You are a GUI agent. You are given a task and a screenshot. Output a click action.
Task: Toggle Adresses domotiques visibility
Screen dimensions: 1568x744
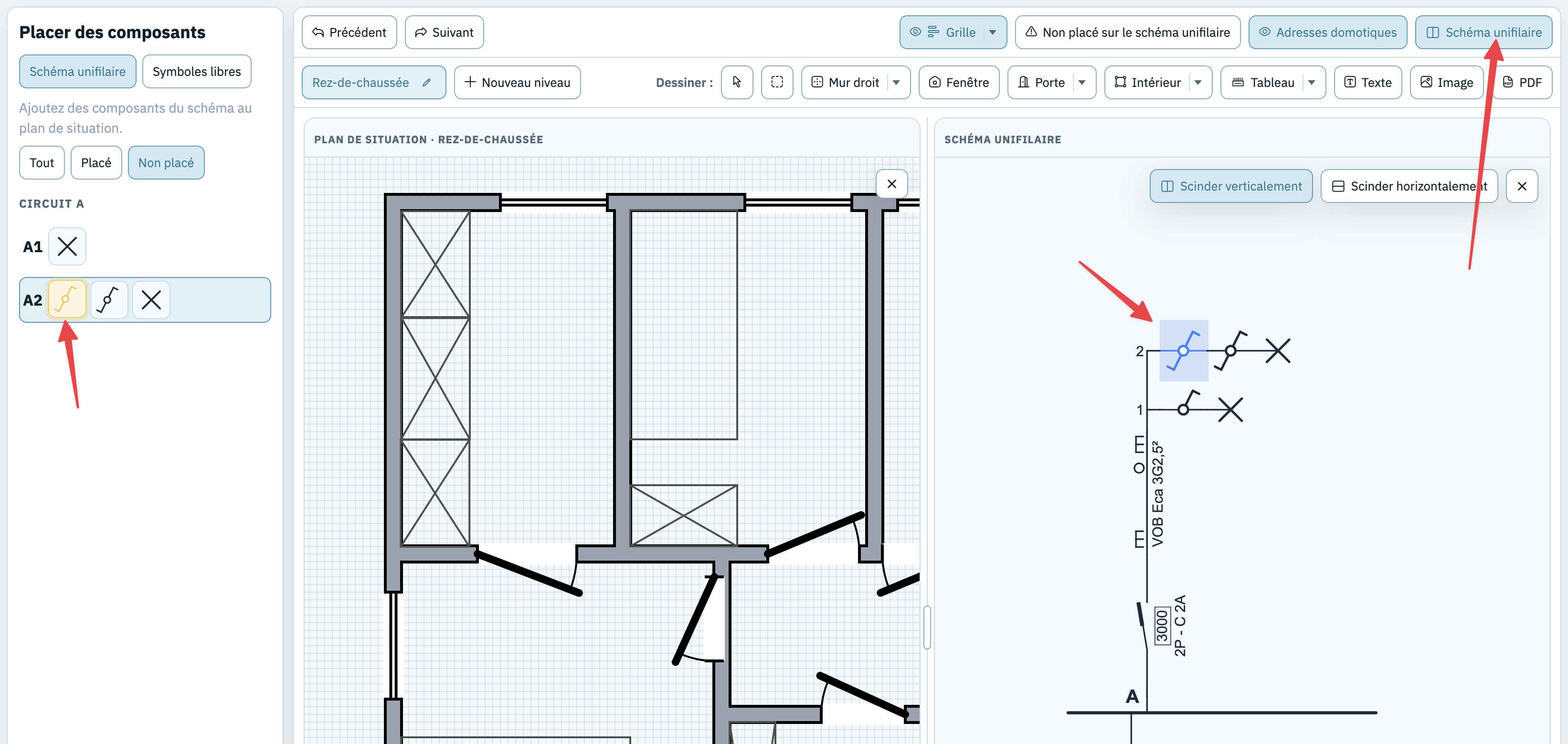[1327, 32]
